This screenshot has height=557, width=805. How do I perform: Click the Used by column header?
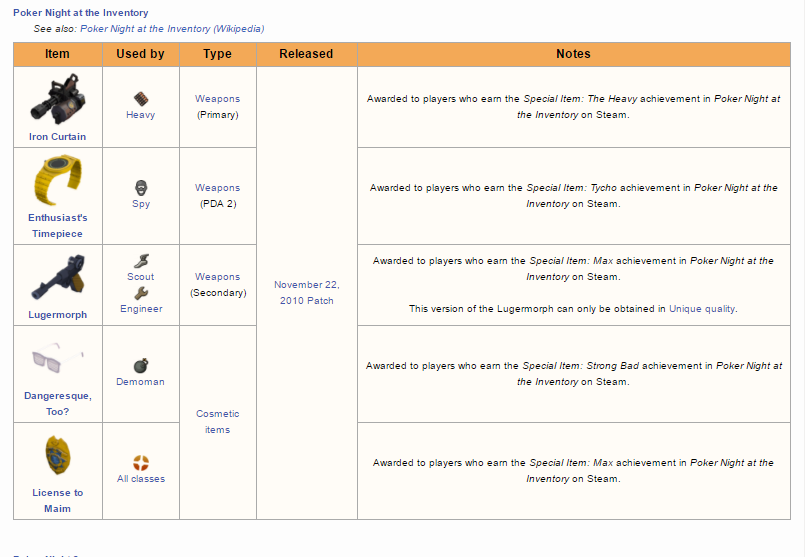tap(141, 54)
